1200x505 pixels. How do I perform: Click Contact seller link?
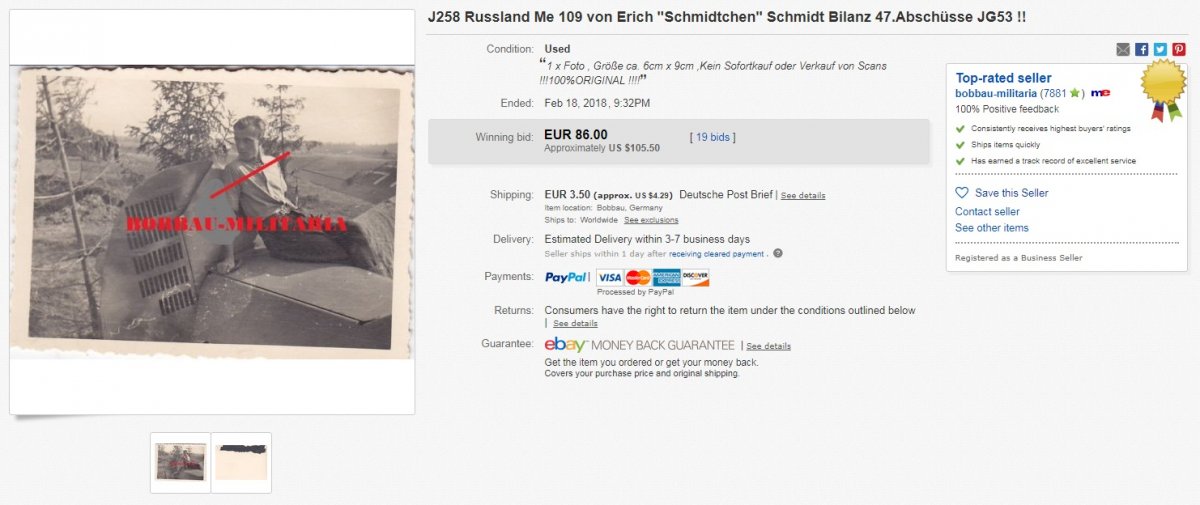987,212
